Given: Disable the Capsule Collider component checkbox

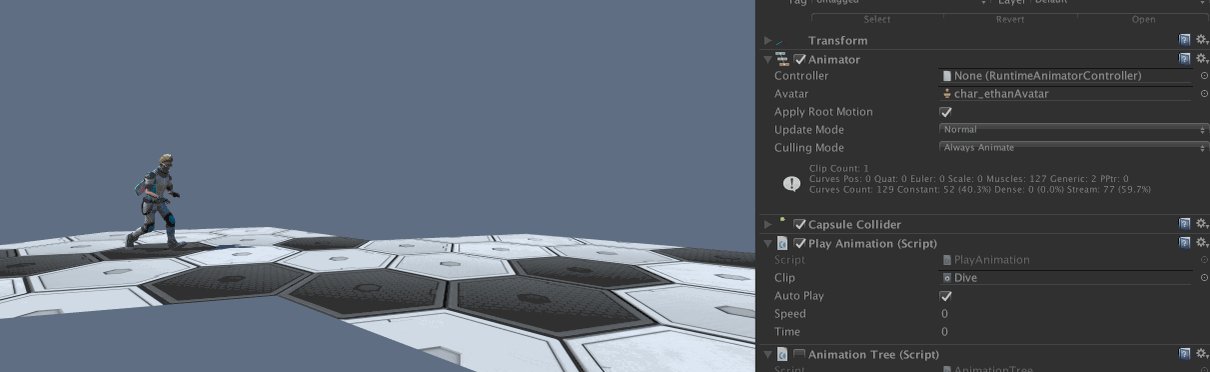Looking at the screenshot, I should pyautogui.click(x=800, y=224).
